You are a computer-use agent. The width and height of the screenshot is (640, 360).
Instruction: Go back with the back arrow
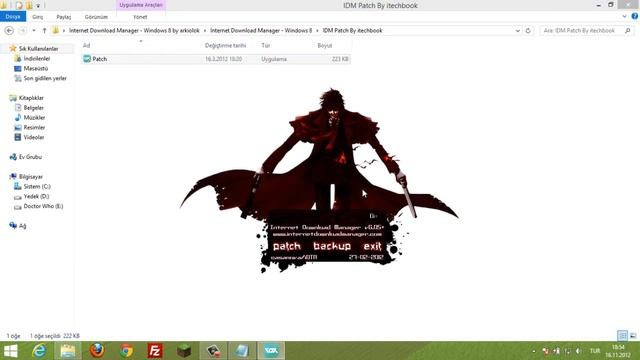click(9, 31)
